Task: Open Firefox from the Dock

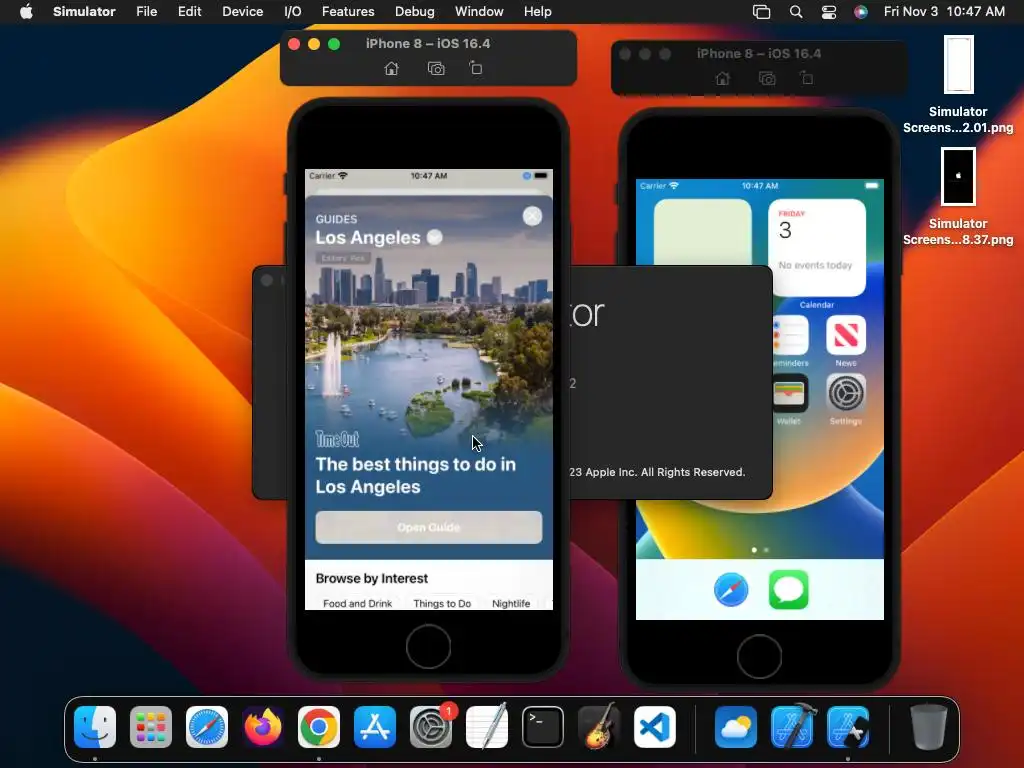Action: tap(263, 727)
